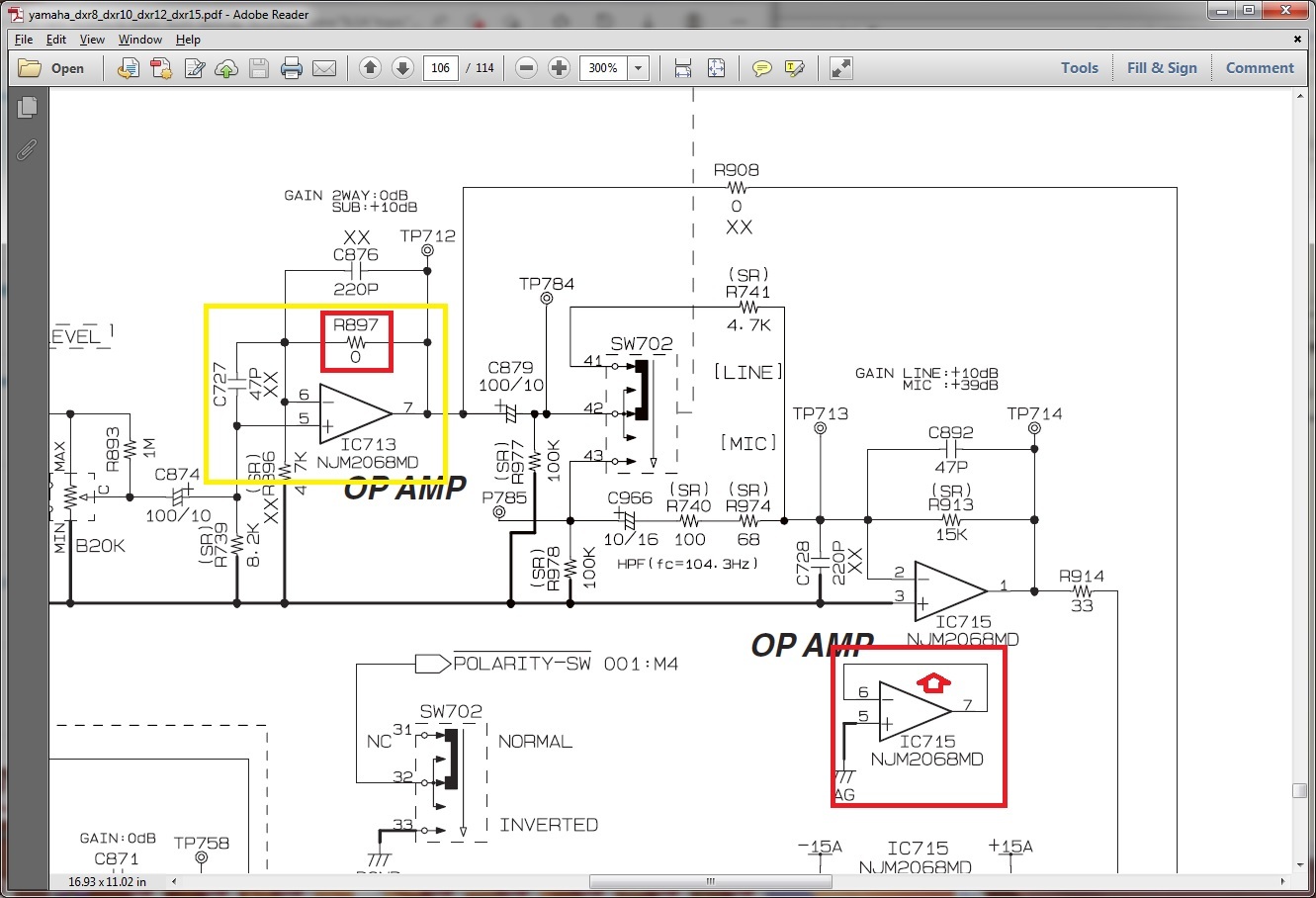Click the horizontal scrollbar thumb
1316x898 pixels.
pyautogui.click(x=710, y=881)
